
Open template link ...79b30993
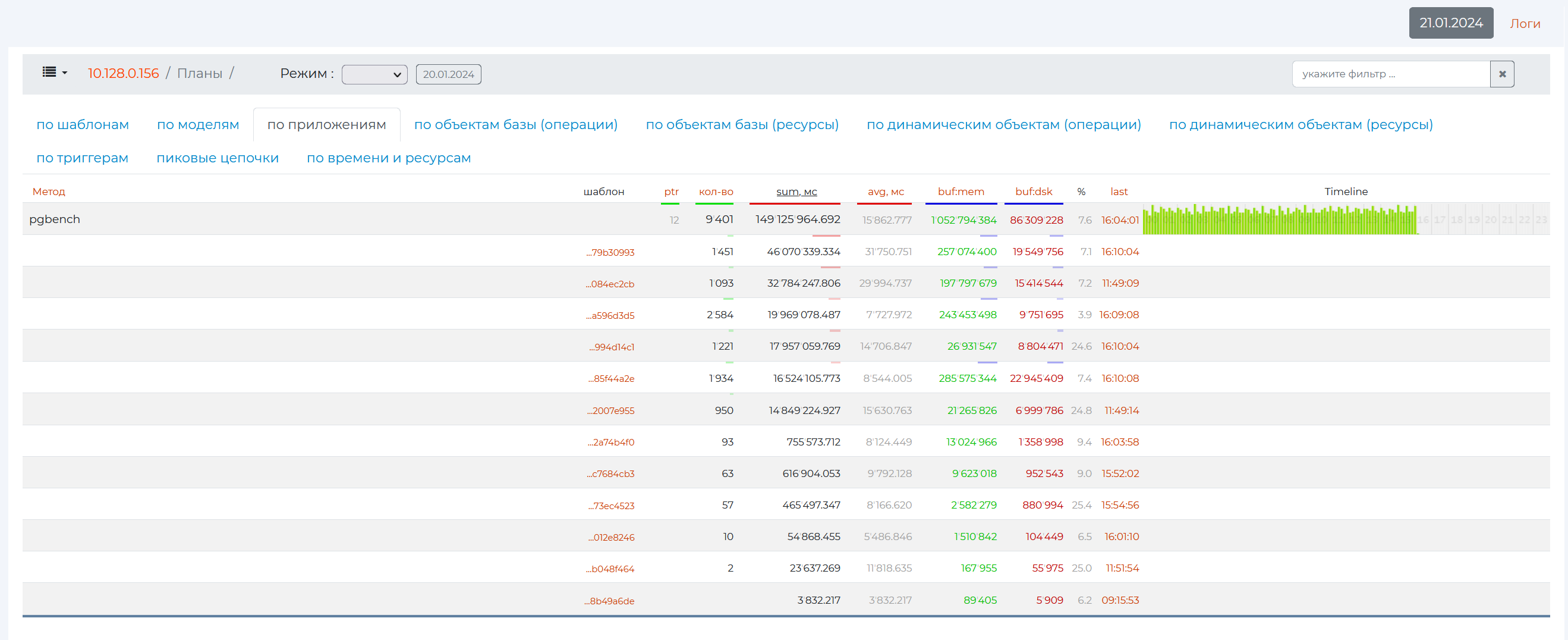(x=610, y=253)
